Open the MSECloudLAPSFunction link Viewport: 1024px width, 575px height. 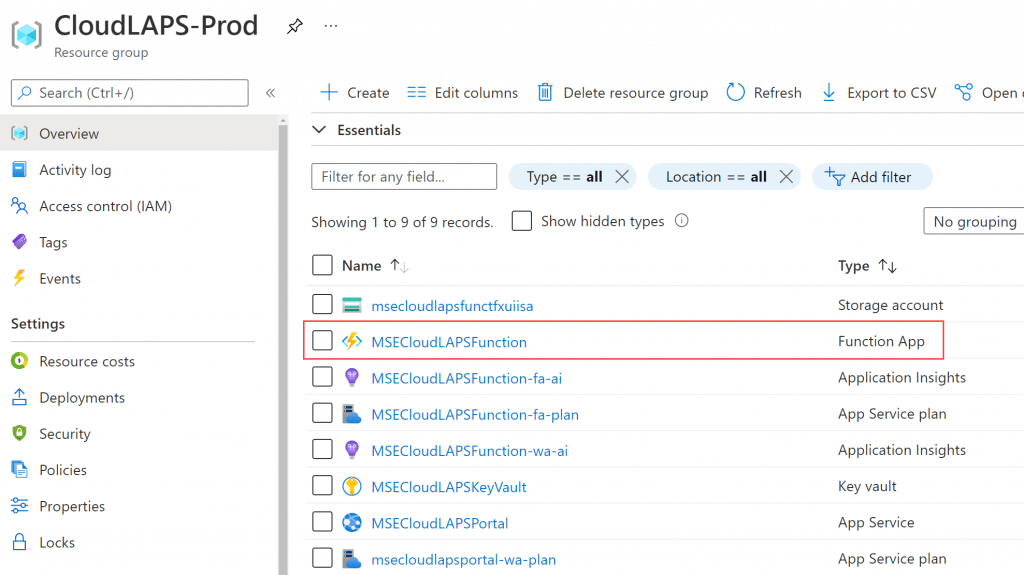click(x=449, y=342)
